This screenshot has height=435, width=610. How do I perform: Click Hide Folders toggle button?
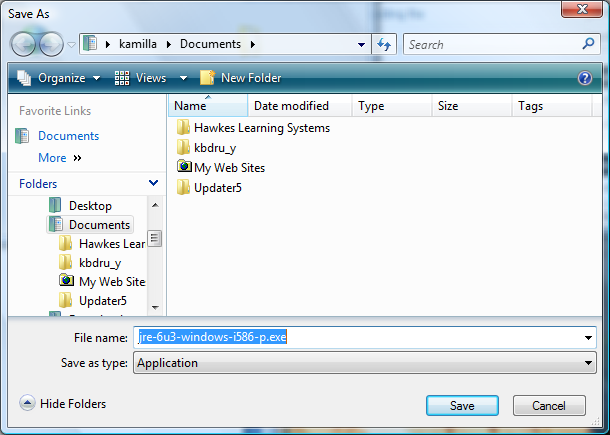pos(63,404)
